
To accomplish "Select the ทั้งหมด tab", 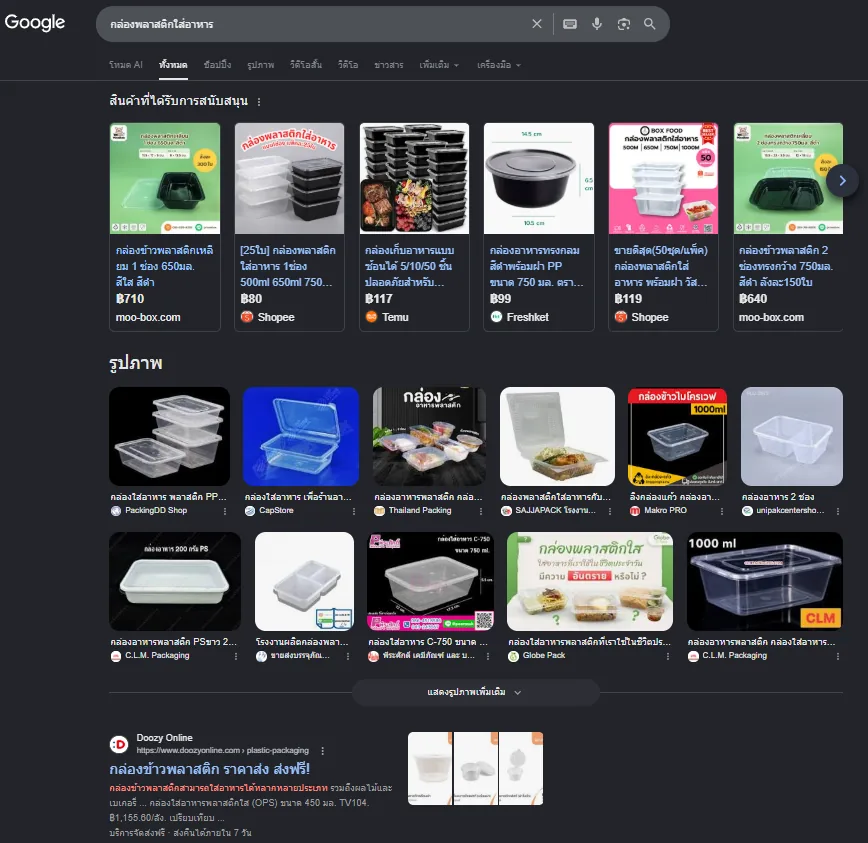I will pyautogui.click(x=173, y=65).
